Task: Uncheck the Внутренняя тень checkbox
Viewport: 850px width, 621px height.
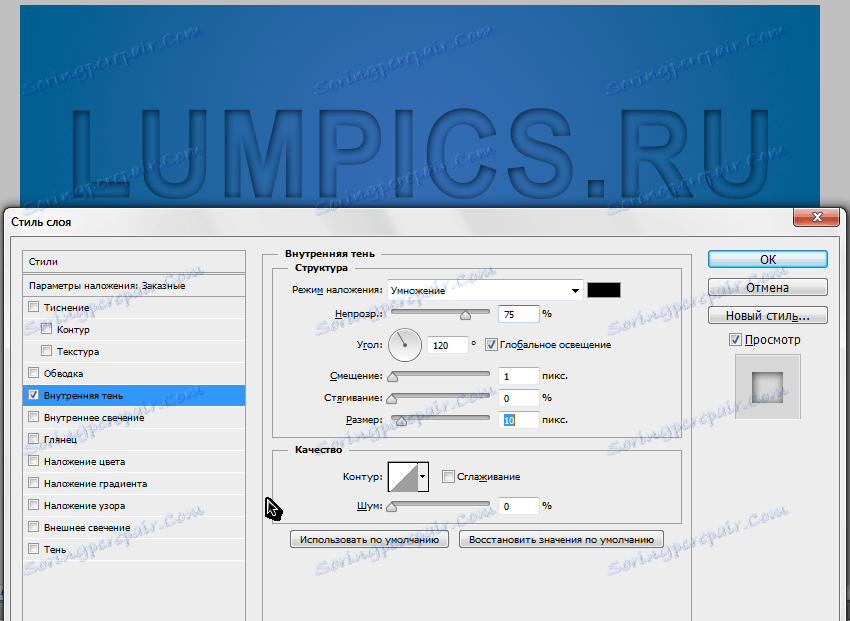Action: [x=34, y=395]
